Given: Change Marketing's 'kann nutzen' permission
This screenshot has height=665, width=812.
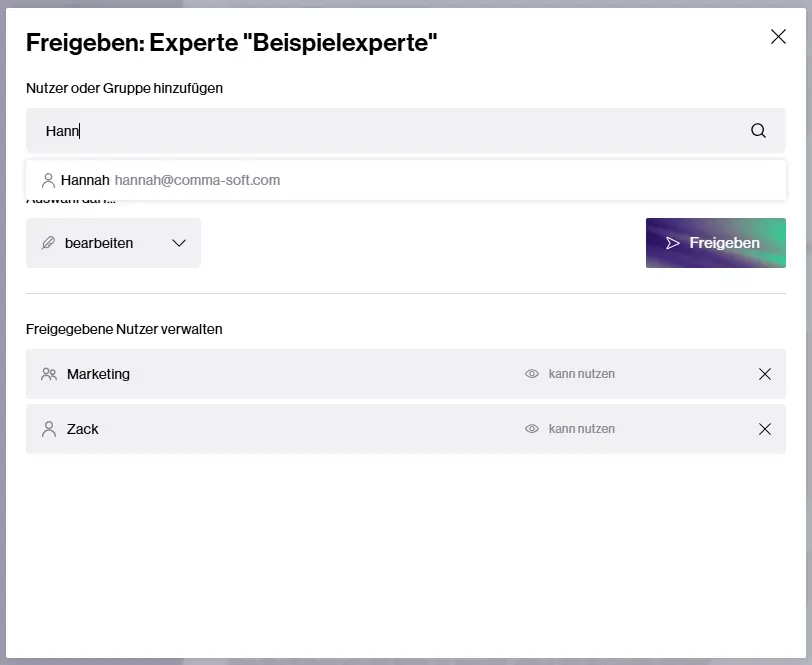Looking at the screenshot, I should pos(581,374).
